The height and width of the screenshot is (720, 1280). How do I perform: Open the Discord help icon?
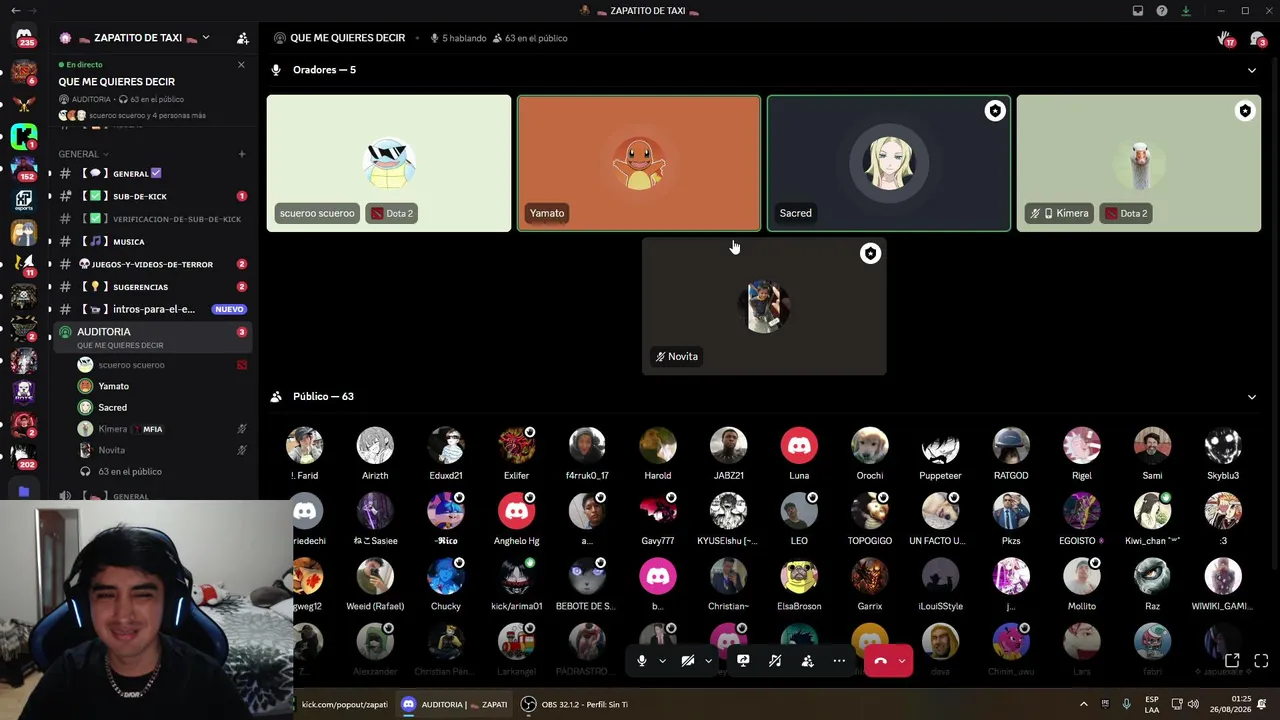1162,11
